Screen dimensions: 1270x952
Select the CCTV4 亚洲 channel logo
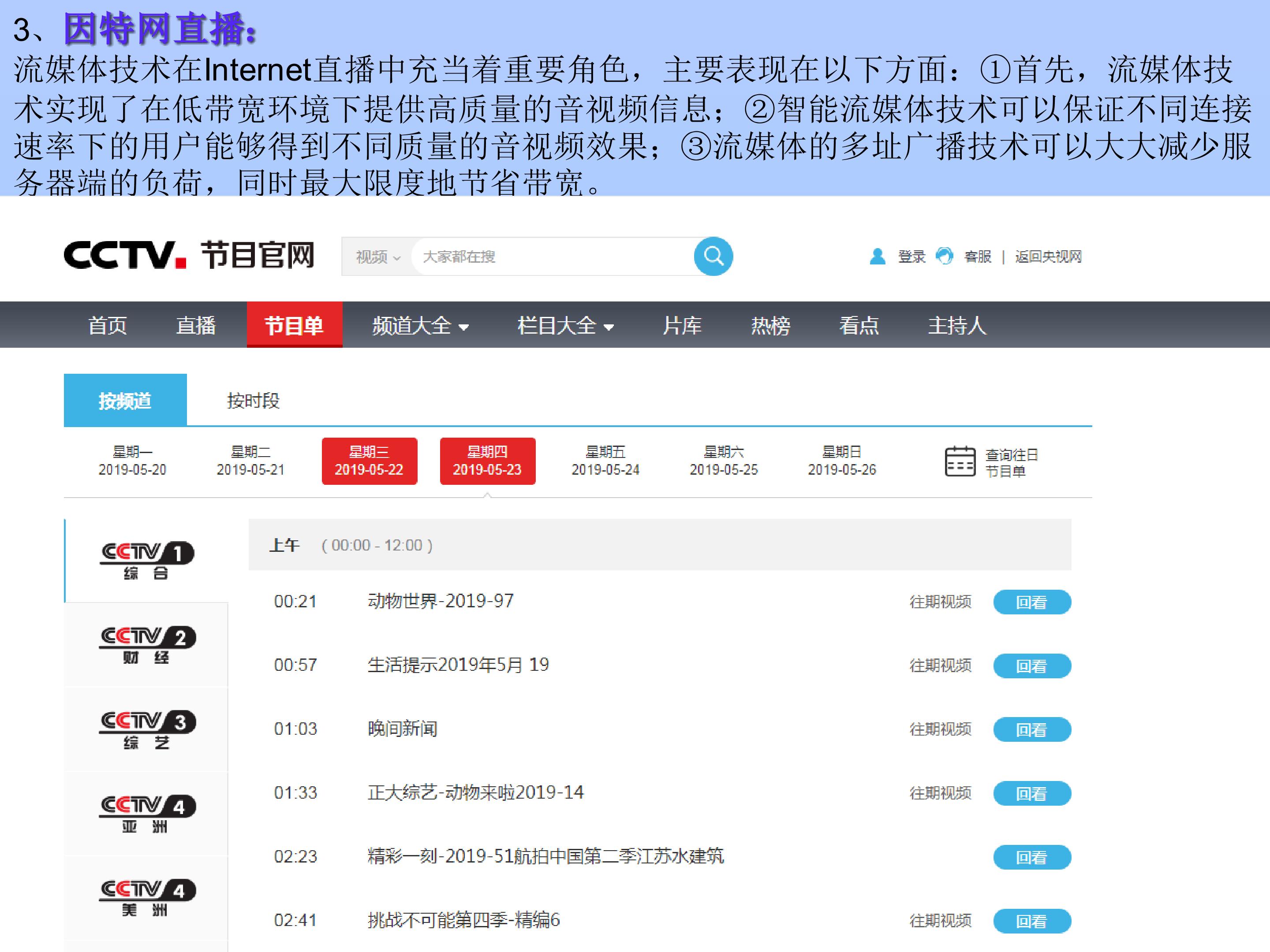point(148,814)
